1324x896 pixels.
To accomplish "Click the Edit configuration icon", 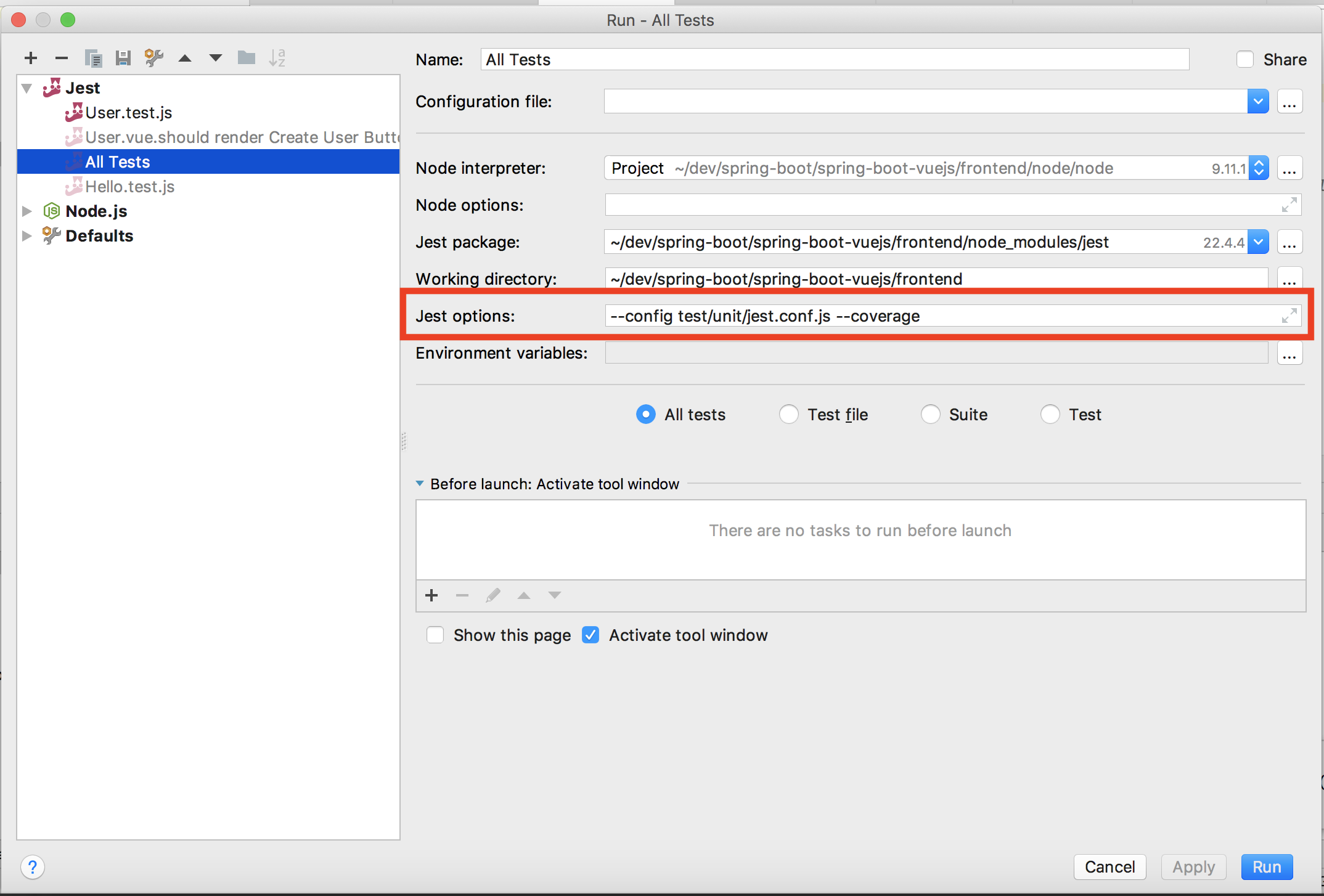I will pyautogui.click(x=156, y=57).
